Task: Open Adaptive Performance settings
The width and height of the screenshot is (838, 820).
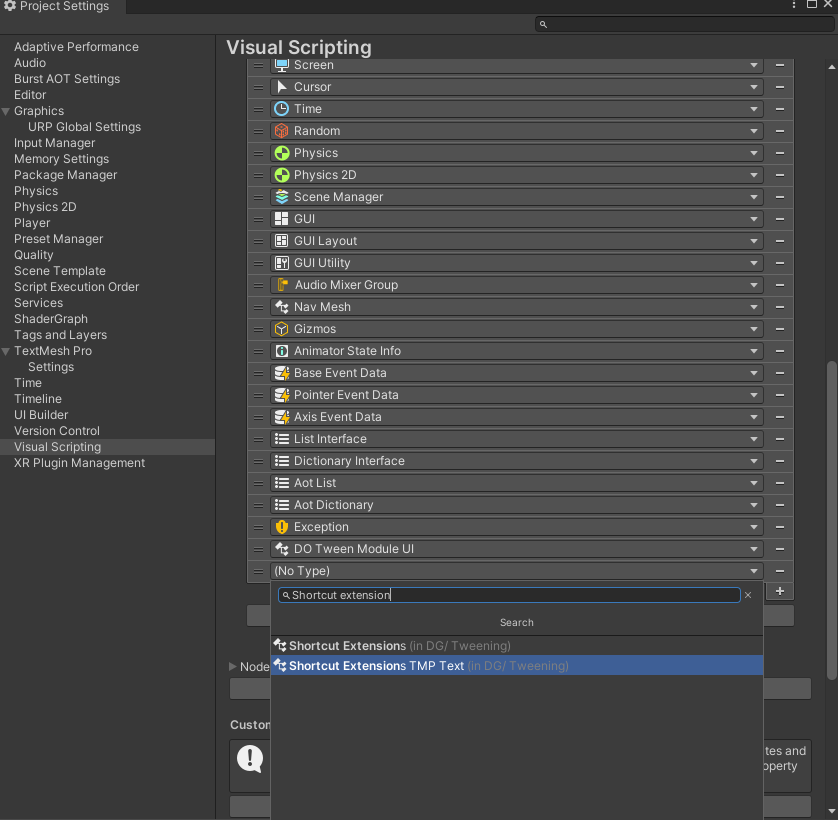Action: click(76, 47)
